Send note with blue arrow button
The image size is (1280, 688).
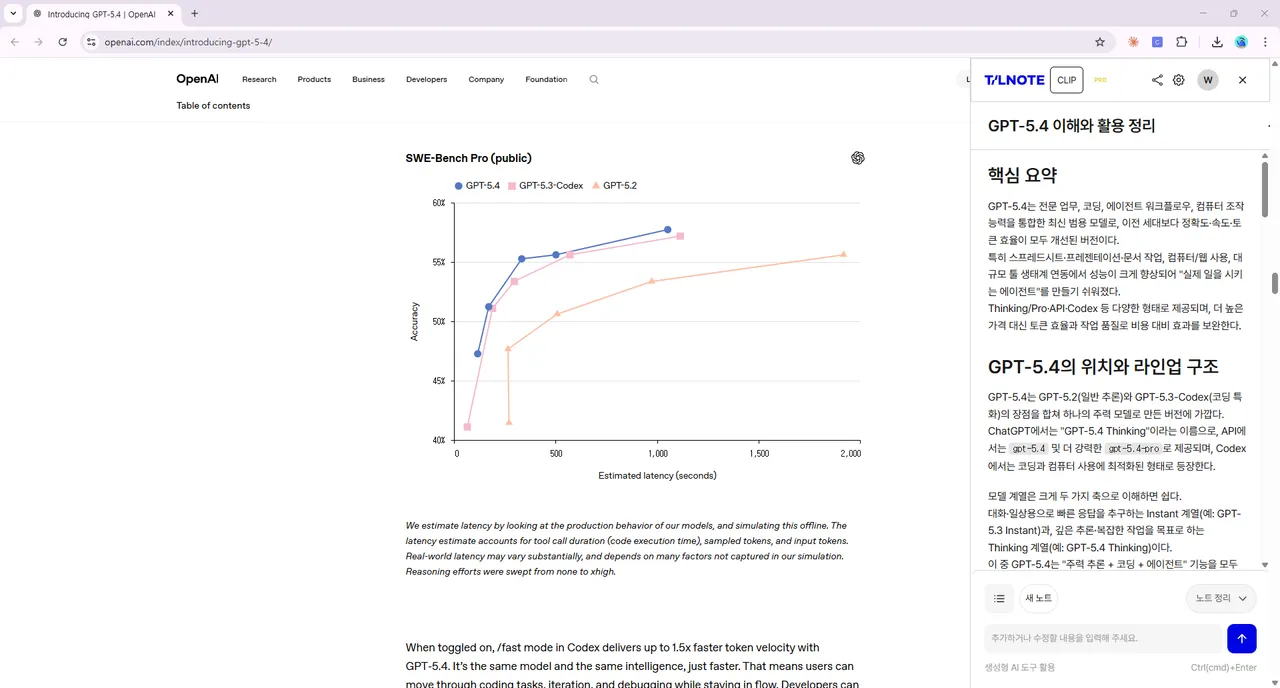pyautogui.click(x=1241, y=638)
